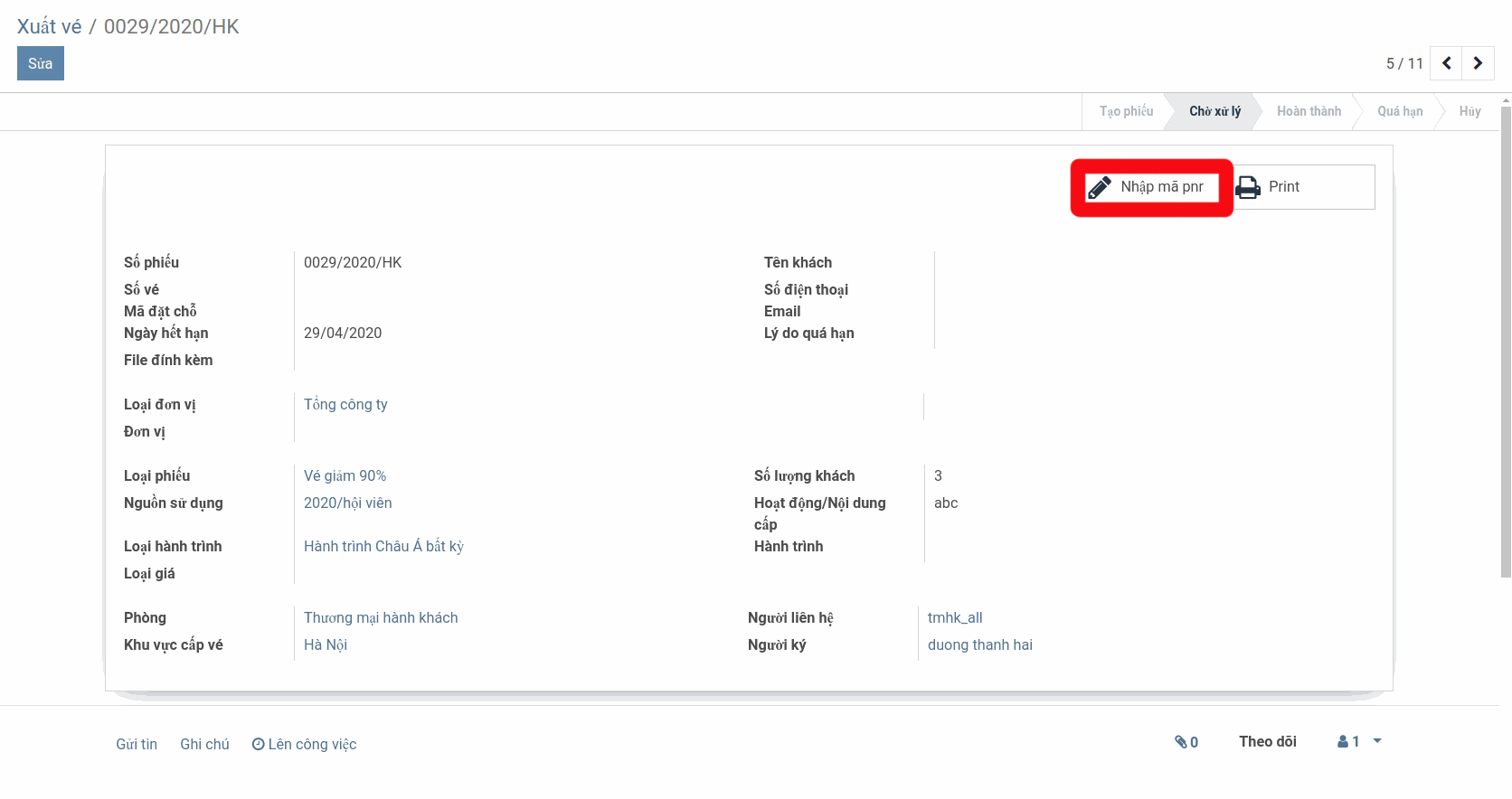1512x799 pixels.
Task: Select the Tạo phiếu status stage
Action: [1126, 111]
